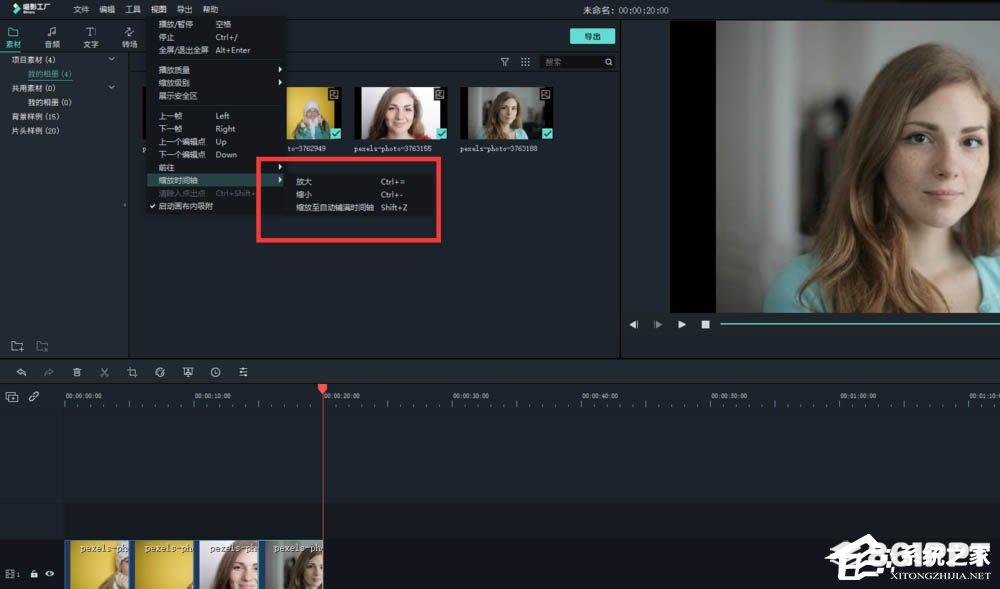Open the 编辑 menu
The width and height of the screenshot is (1000, 589).
[107, 10]
